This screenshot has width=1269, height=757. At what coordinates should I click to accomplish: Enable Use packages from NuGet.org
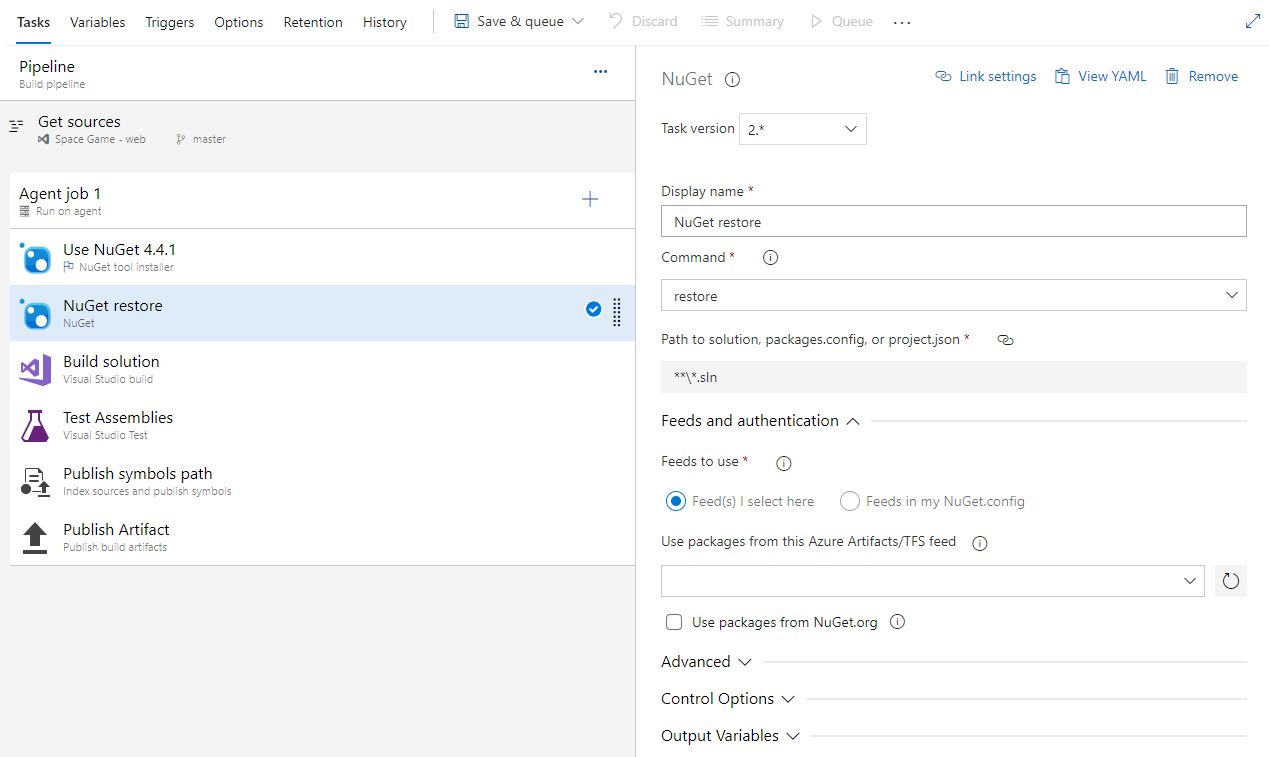[674, 622]
